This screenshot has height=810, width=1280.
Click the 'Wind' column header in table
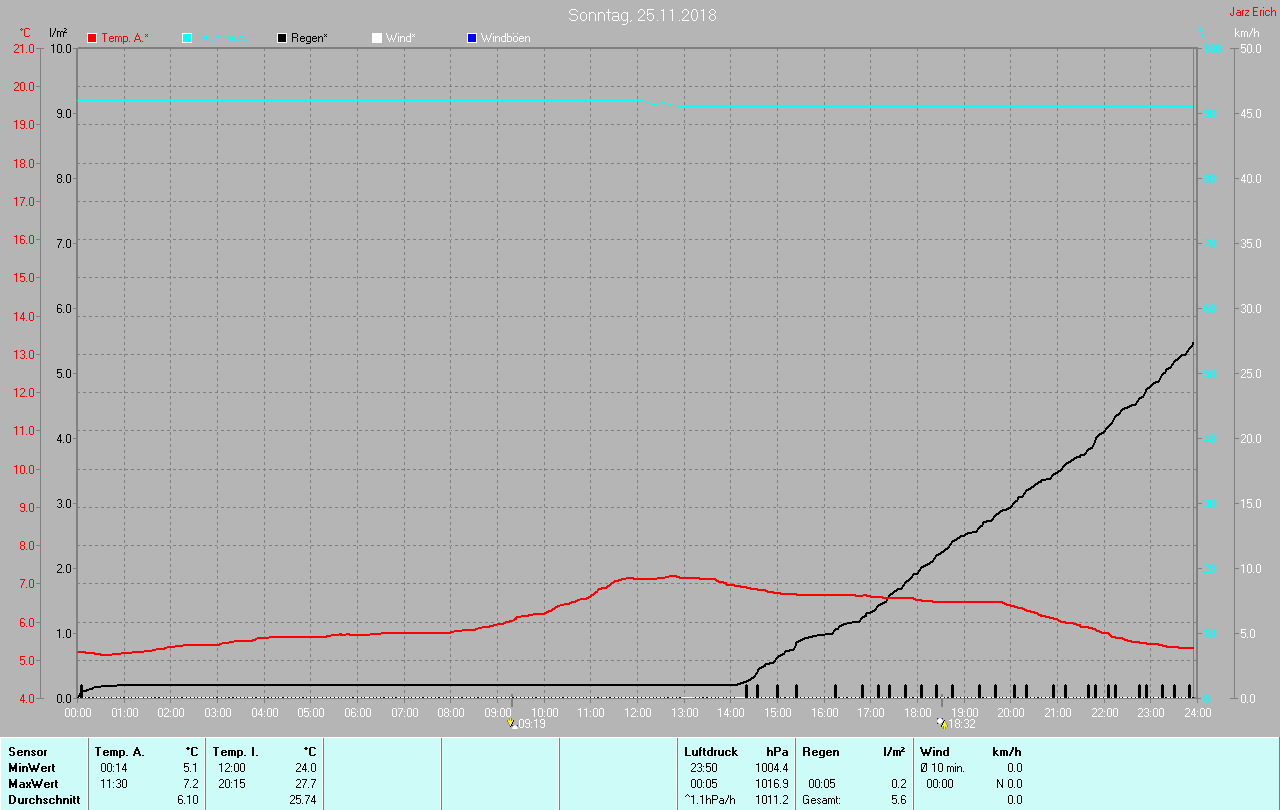tap(935, 751)
